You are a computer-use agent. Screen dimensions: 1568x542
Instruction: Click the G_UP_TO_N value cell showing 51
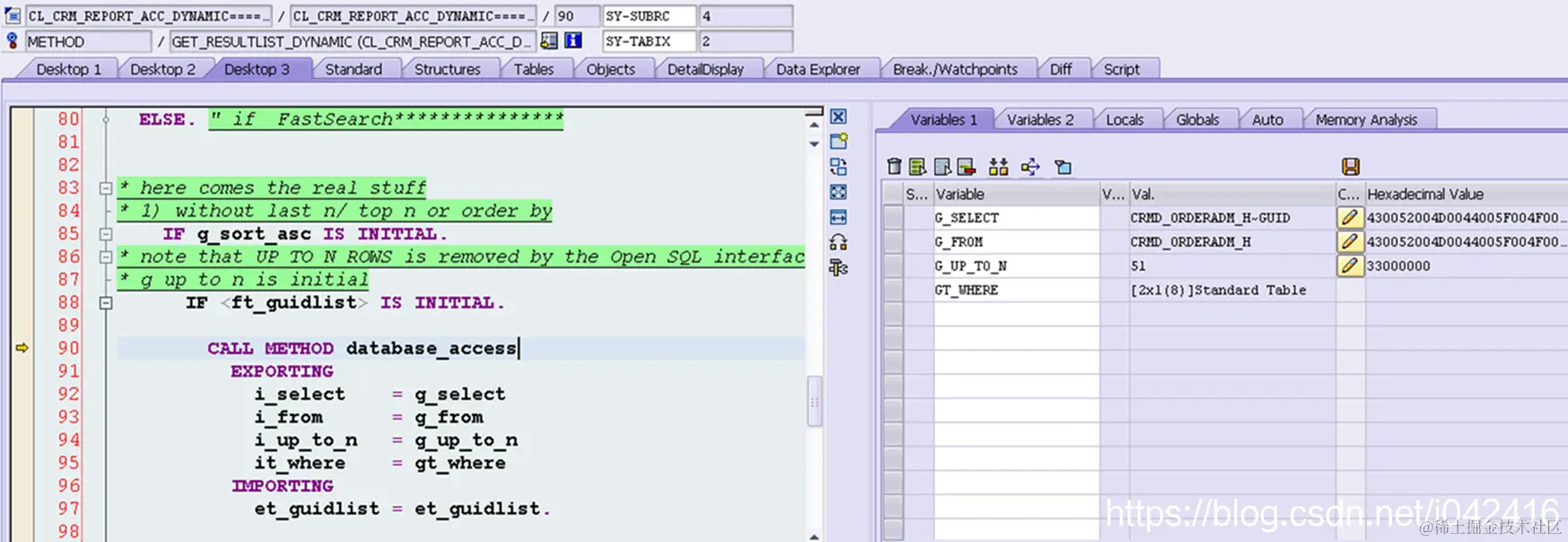1232,266
